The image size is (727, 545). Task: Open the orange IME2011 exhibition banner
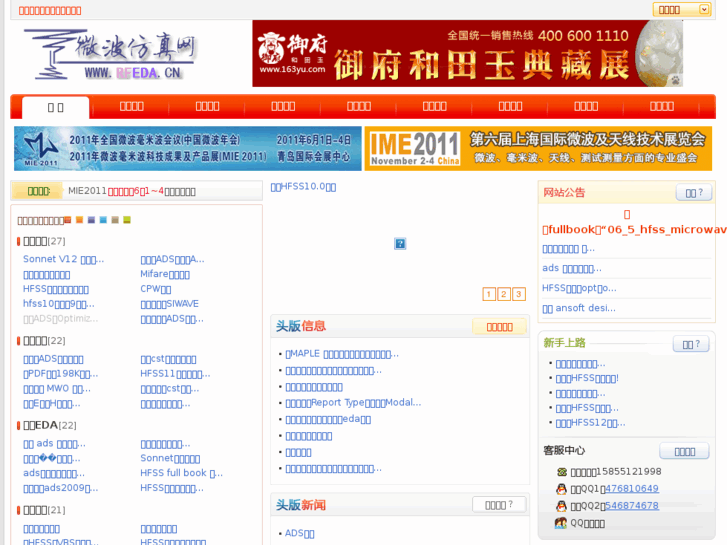coord(538,148)
